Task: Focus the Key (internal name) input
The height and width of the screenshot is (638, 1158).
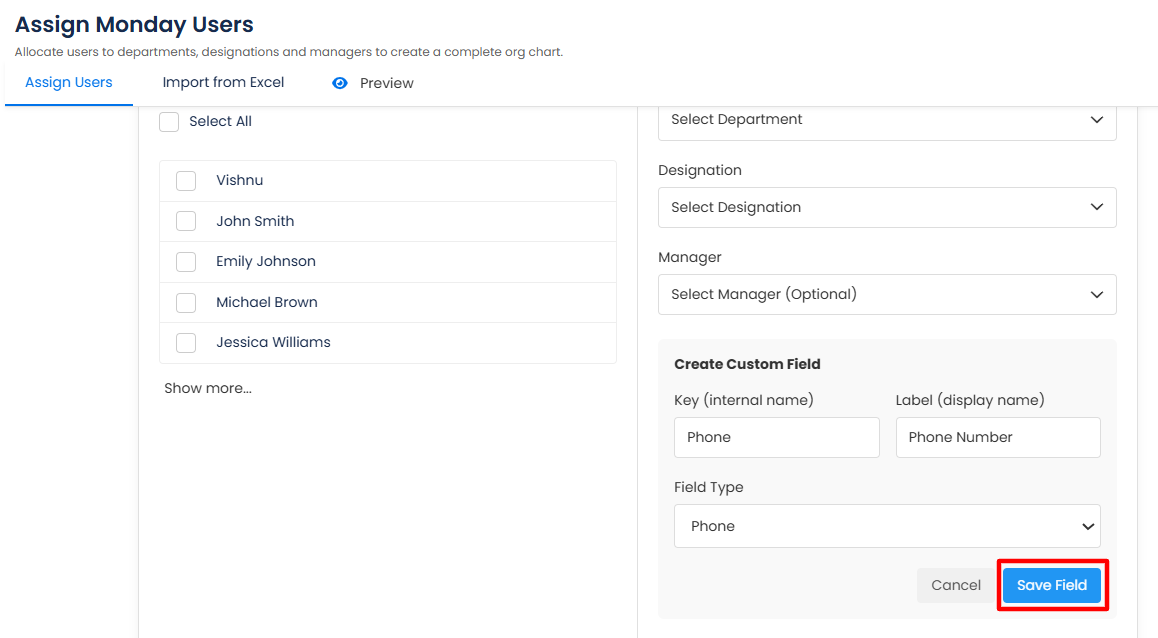Action: pos(776,437)
